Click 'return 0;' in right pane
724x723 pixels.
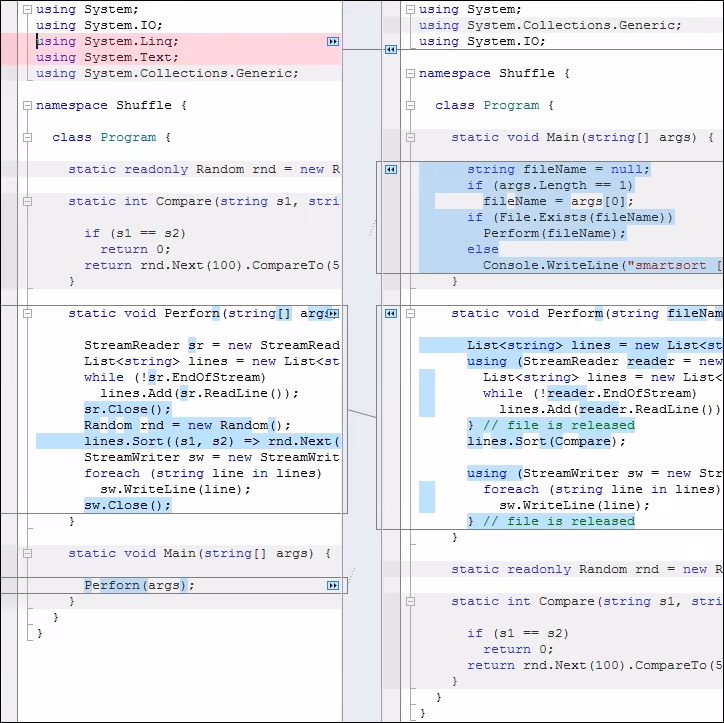click(518, 649)
